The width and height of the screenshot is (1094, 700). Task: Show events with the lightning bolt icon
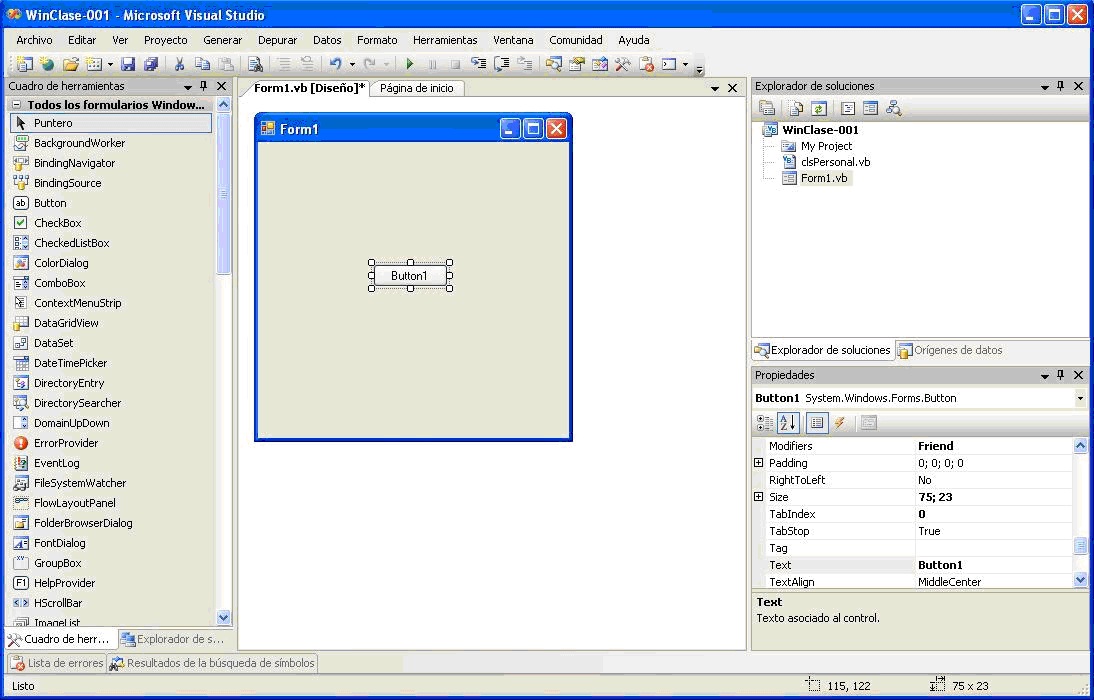click(838, 422)
